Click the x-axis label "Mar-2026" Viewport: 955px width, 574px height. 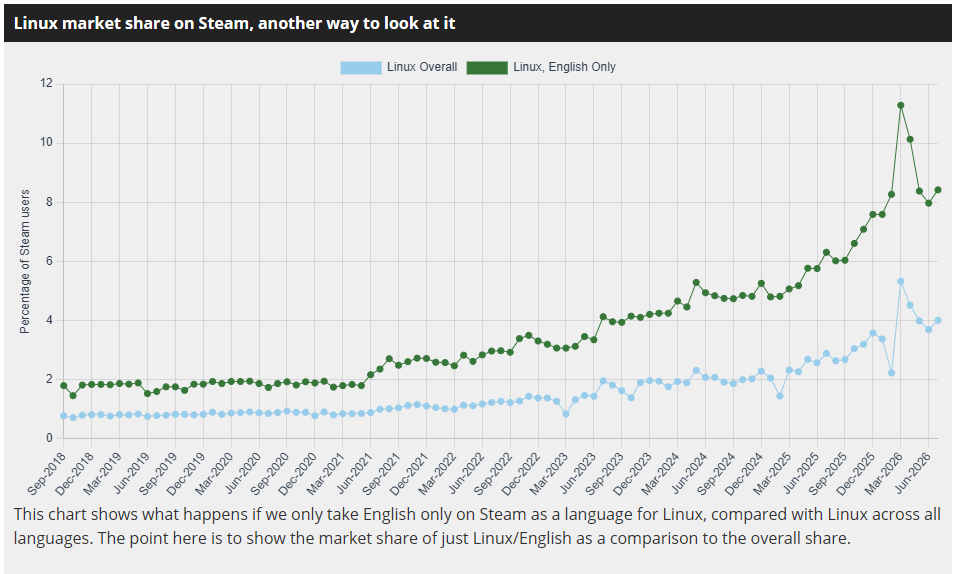(885, 473)
